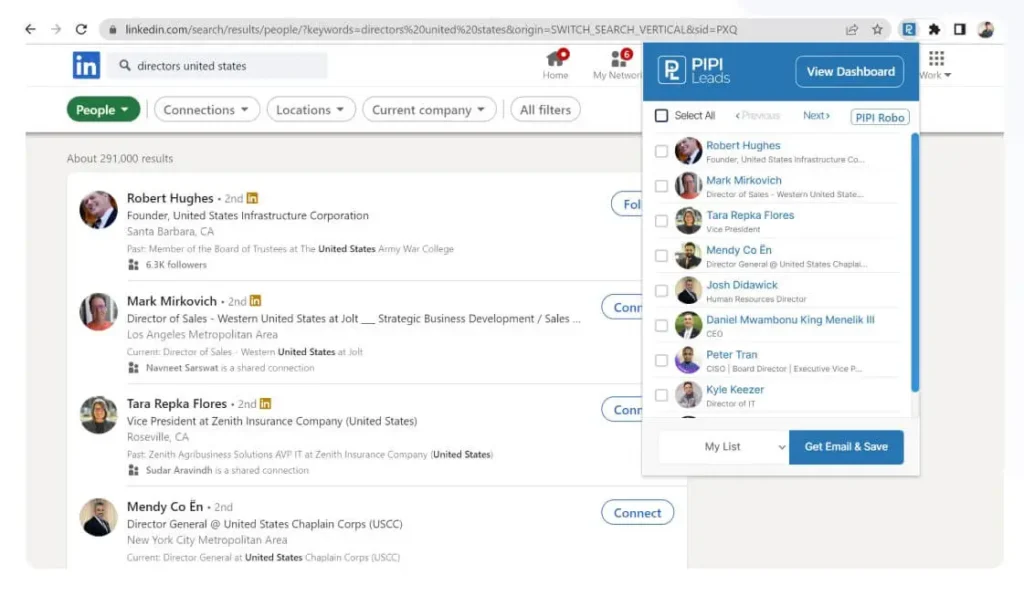Check the Josh Didawick checkbox
The height and width of the screenshot is (596, 1024).
tap(662, 290)
